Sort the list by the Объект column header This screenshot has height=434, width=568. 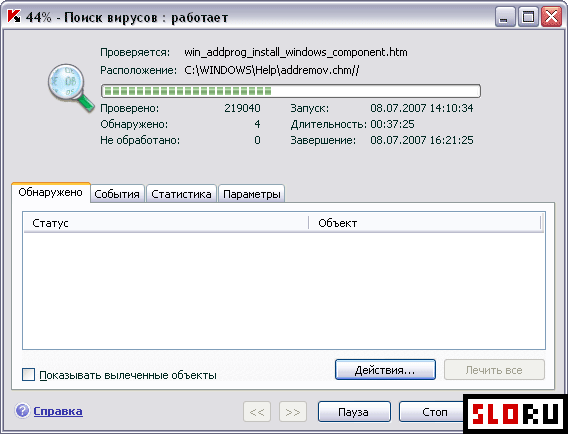point(425,223)
